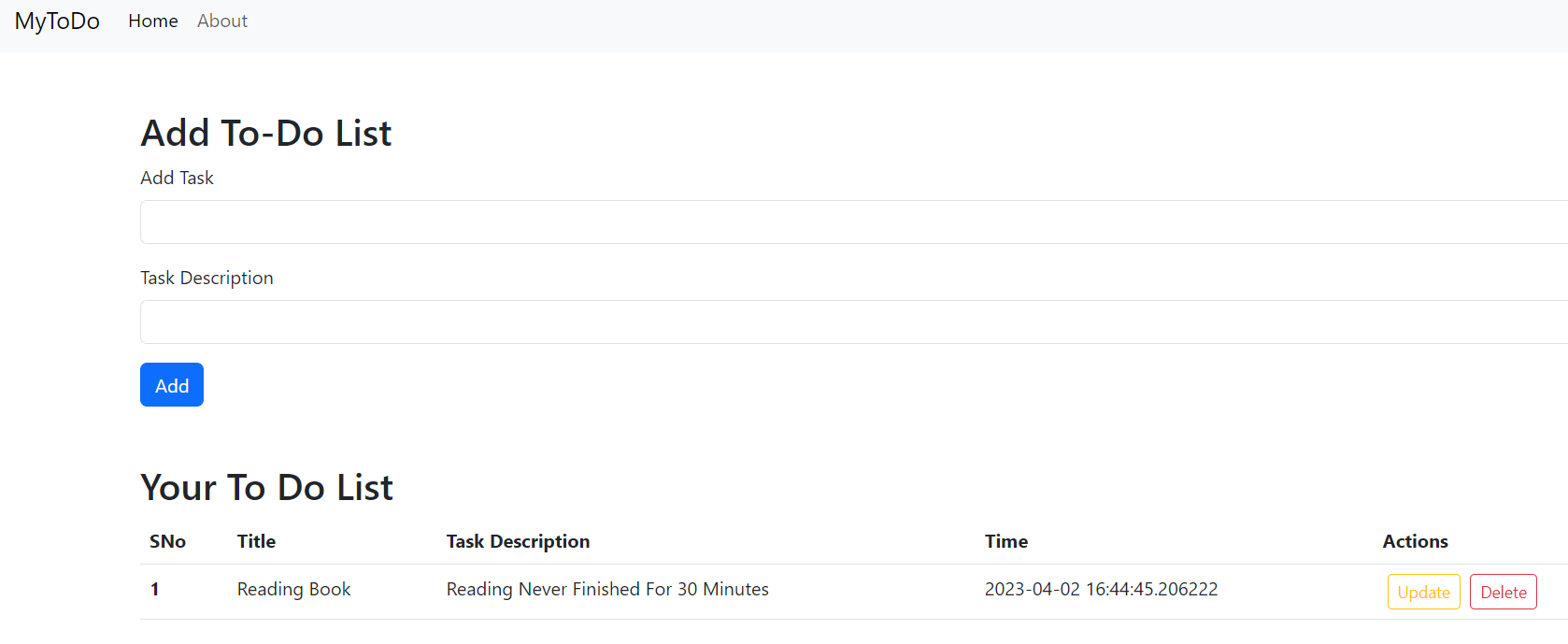Click serial number 1 in table row

click(154, 590)
